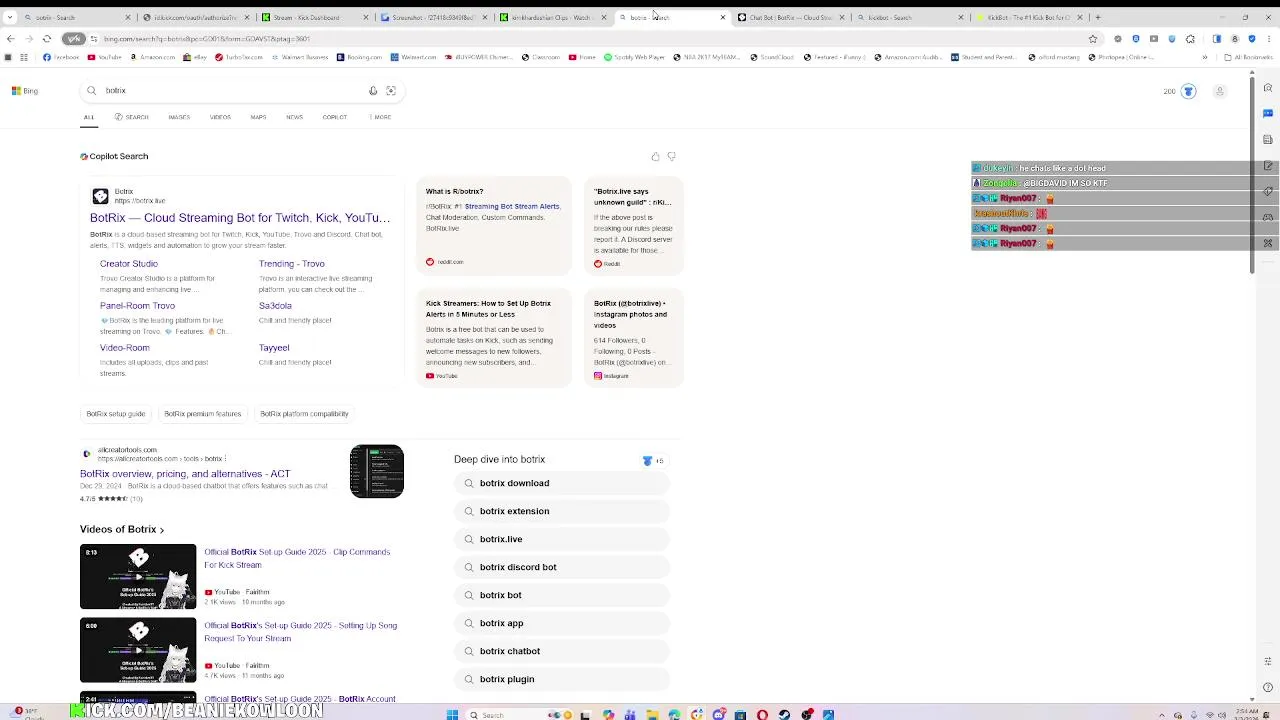This screenshot has height=720, width=1280.
Task: Open sidebar news page icon
Action: click(x=1268, y=139)
